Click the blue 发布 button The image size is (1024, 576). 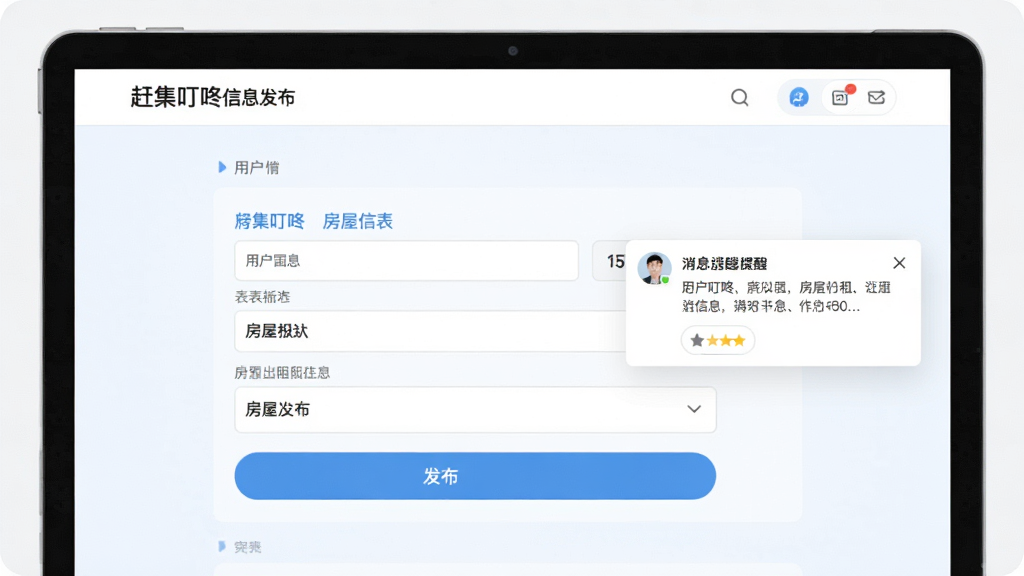click(475, 476)
